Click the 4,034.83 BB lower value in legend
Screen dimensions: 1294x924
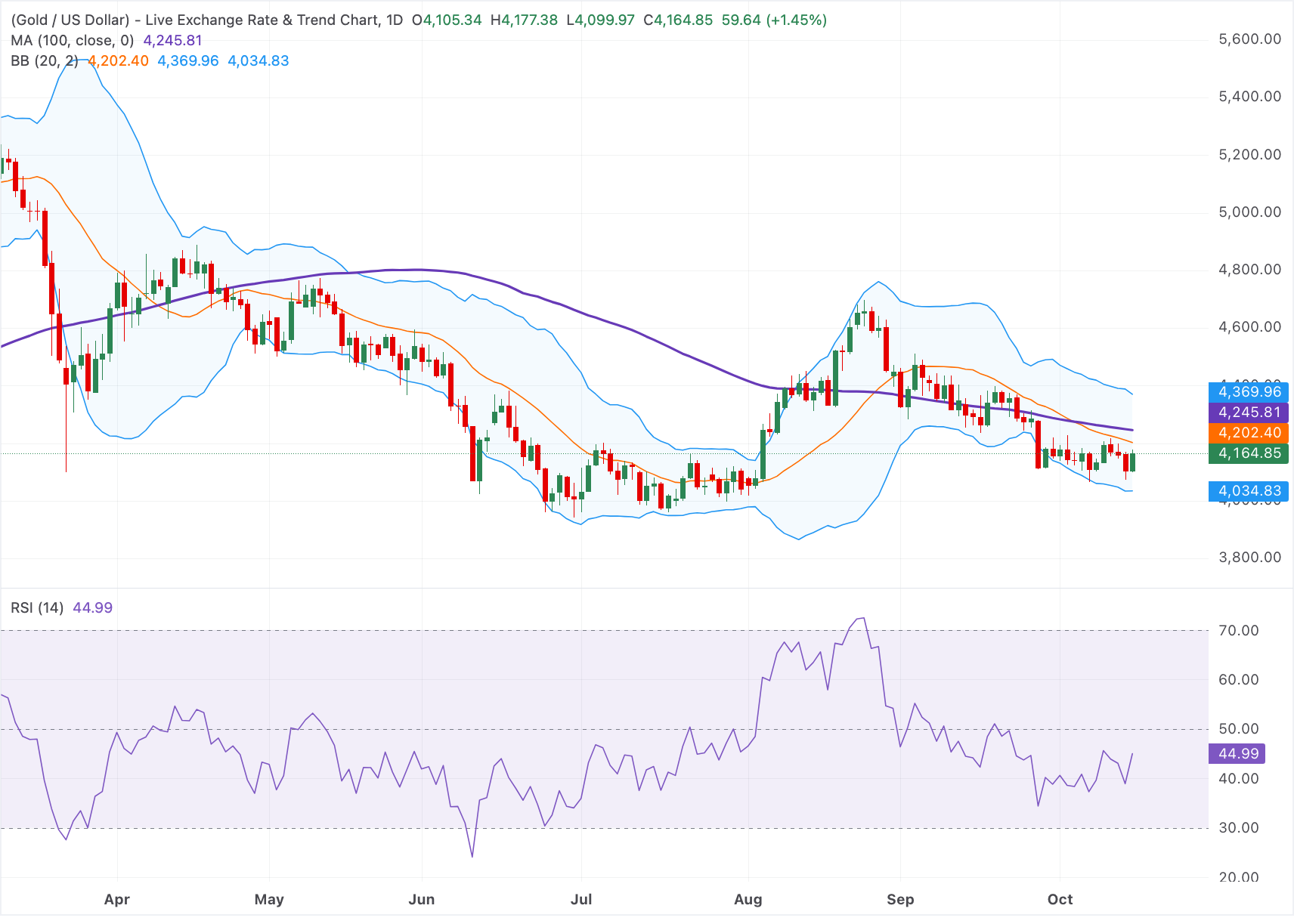click(x=258, y=60)
